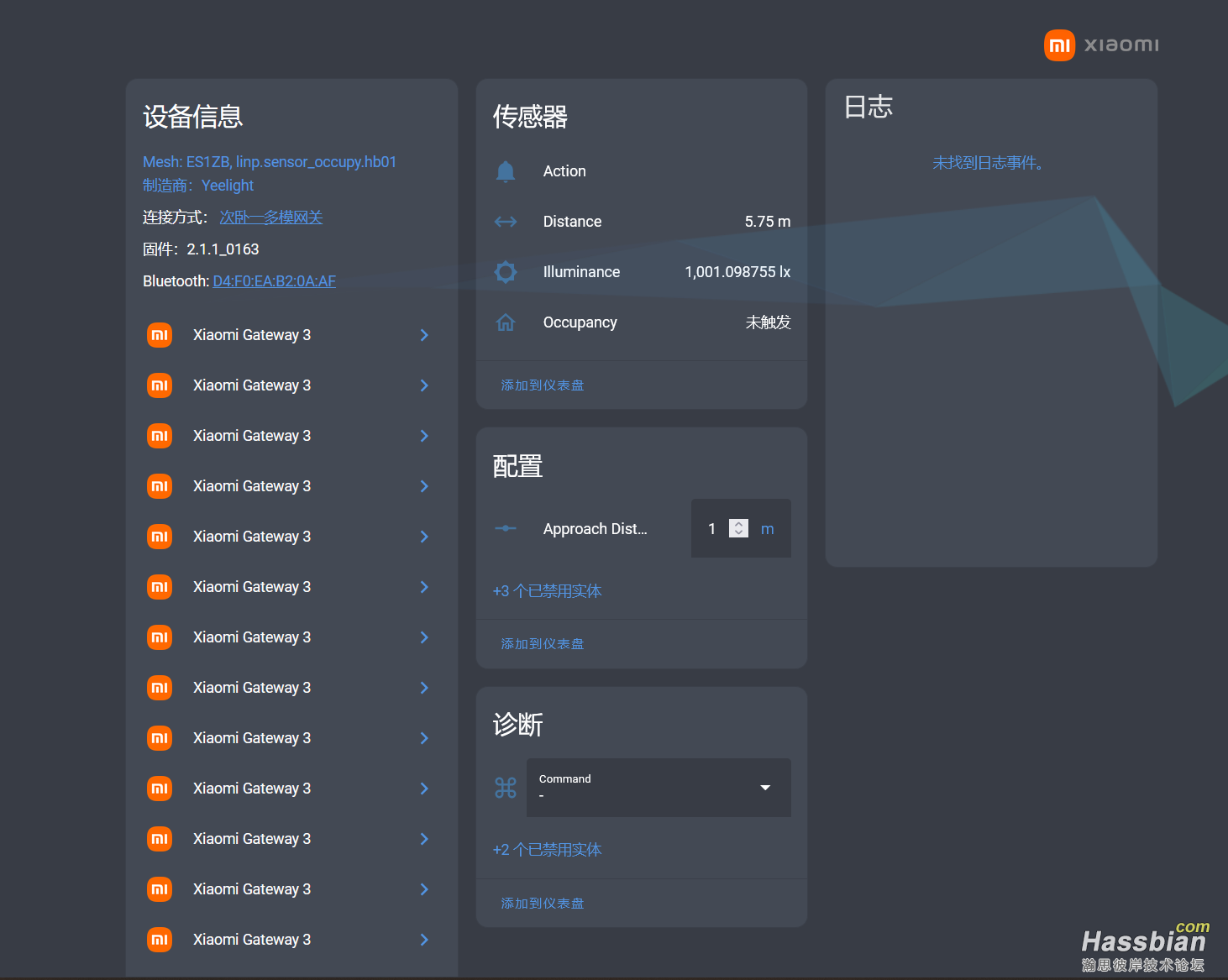Open the Command dropdown
The width and height of the screenshot is (1228, 980).
pyautogui.click(x=659, y=788)
